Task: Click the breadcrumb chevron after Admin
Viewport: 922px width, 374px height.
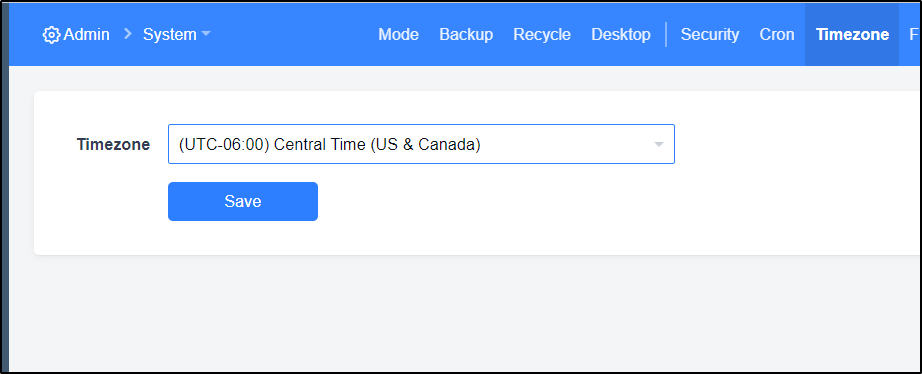Action: click(x=128, y=35)
